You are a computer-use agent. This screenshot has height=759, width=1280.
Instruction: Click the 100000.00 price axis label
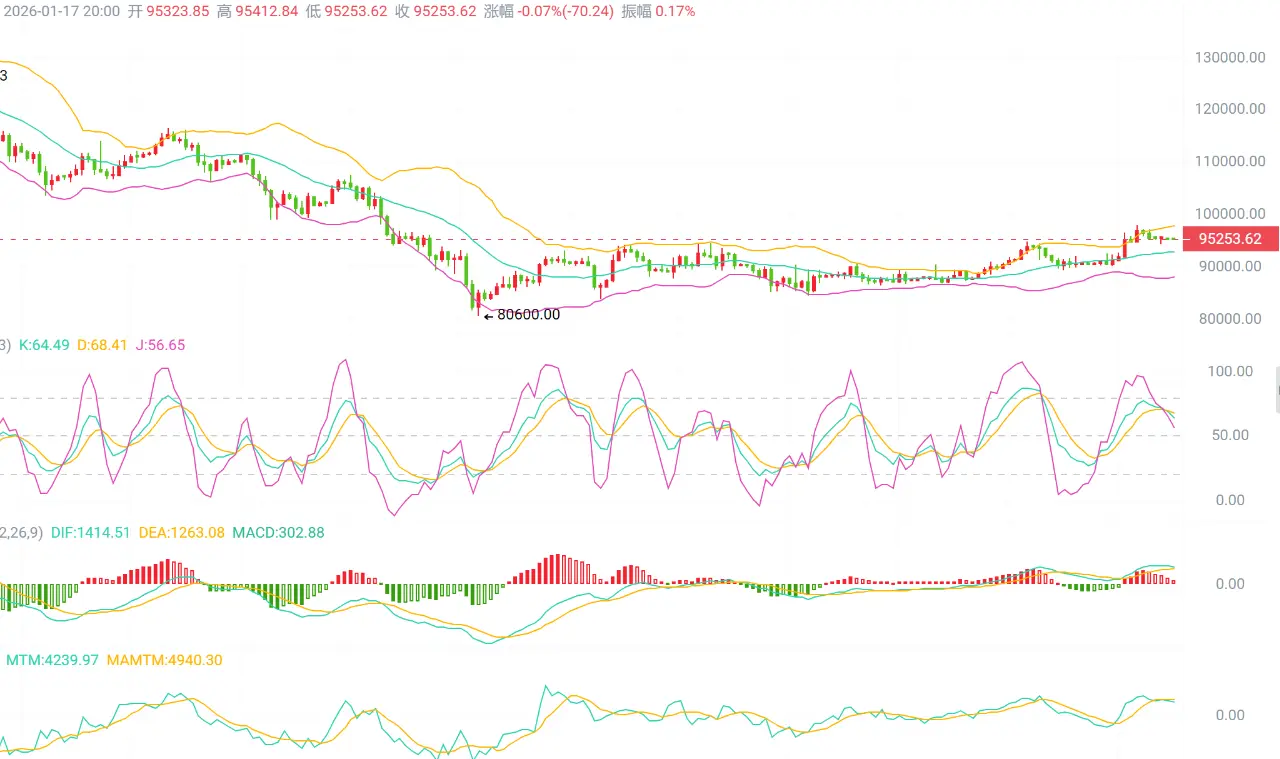coord(1230,213)
